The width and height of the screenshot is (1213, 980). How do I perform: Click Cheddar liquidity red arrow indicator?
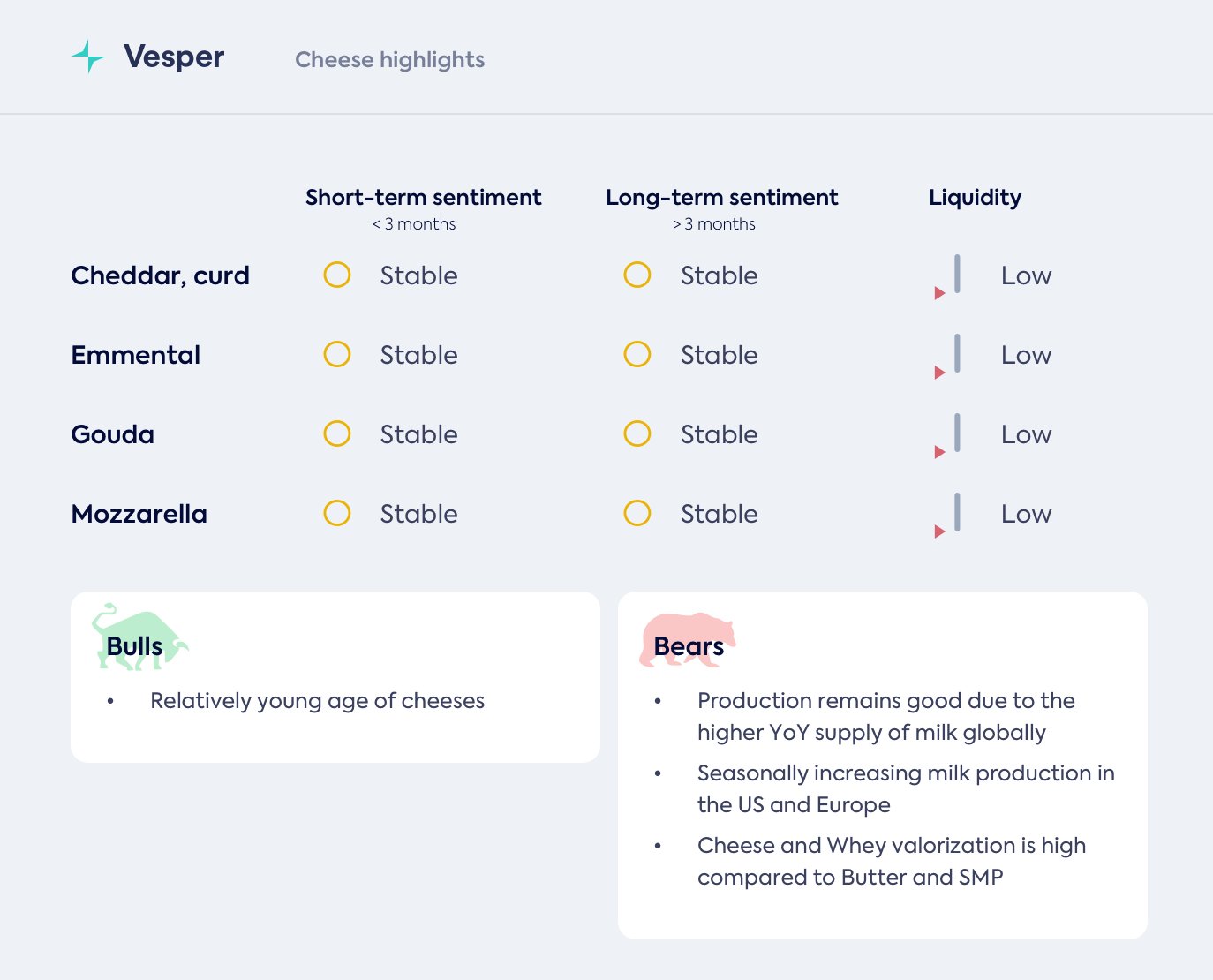pyautogui.click(x=939, y=293)
